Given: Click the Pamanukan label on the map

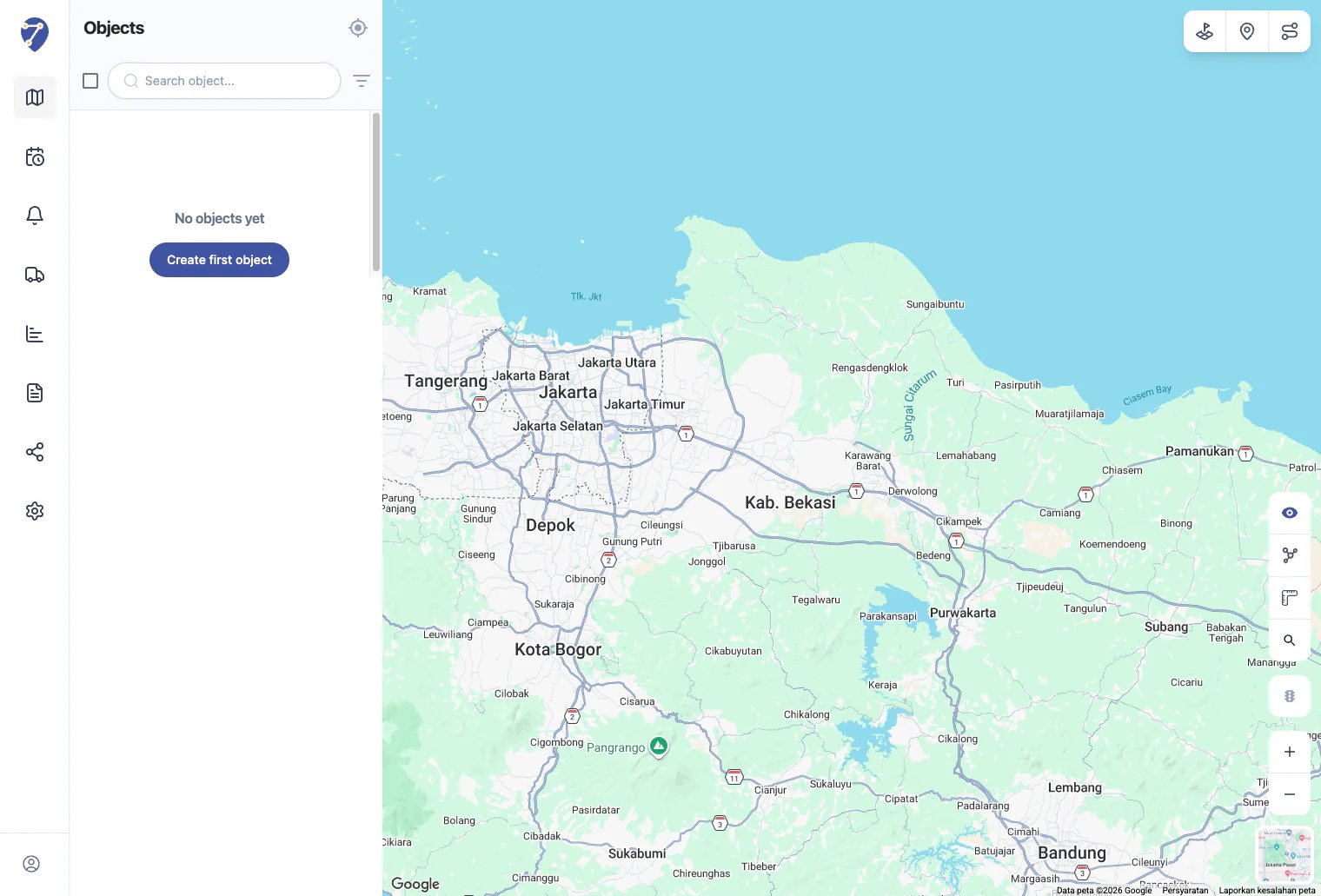Looking at the screenshot, I should (1199, 451).
